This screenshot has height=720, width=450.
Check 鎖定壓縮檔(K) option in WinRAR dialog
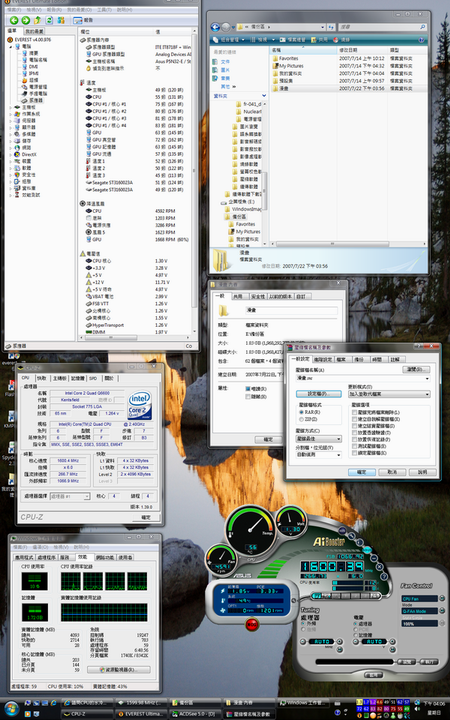tap(354, 453)
